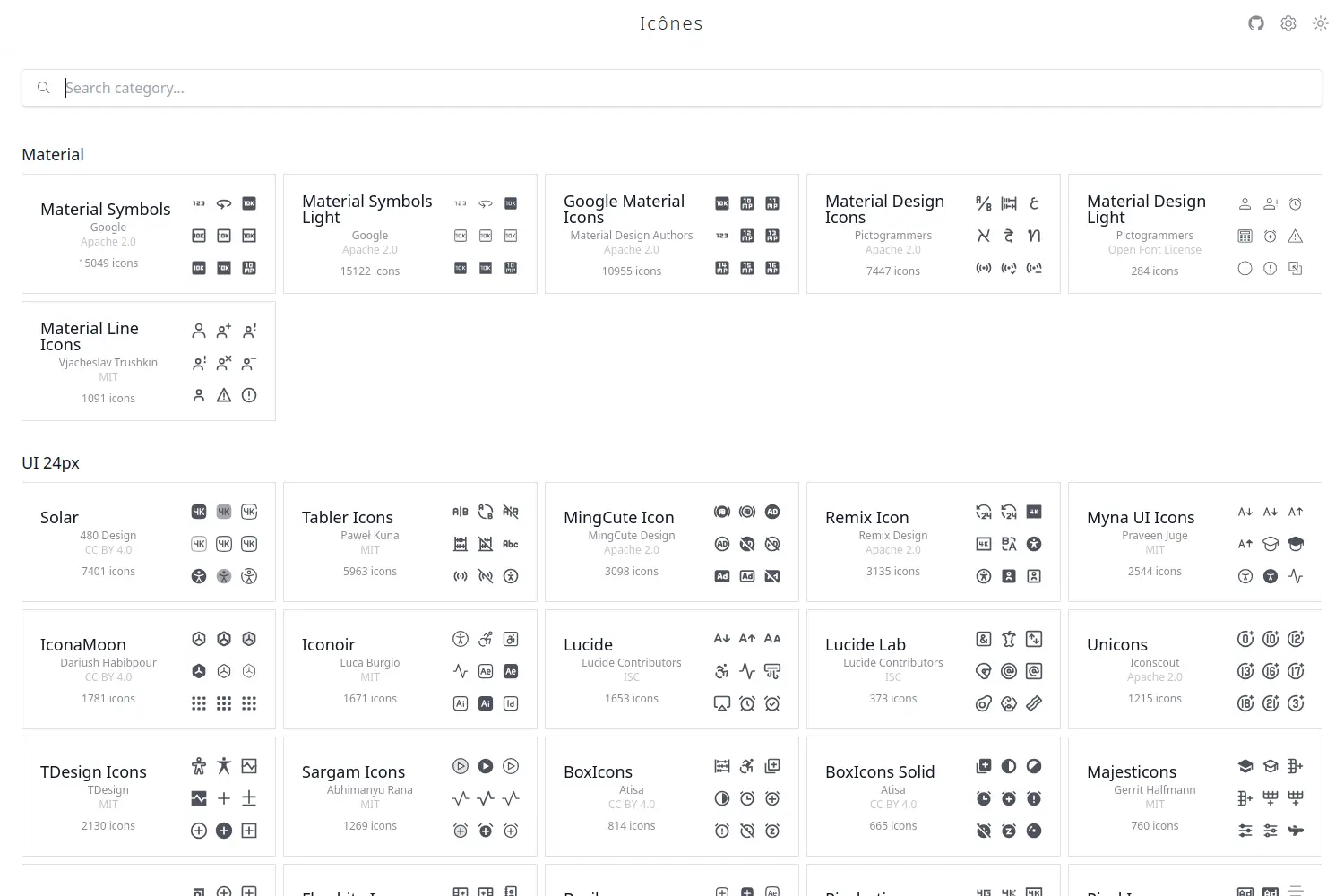Click graduation cap filled icon in Myna UI
Viewport: 1344px width, 896px height.
[x=1296, y=544]
